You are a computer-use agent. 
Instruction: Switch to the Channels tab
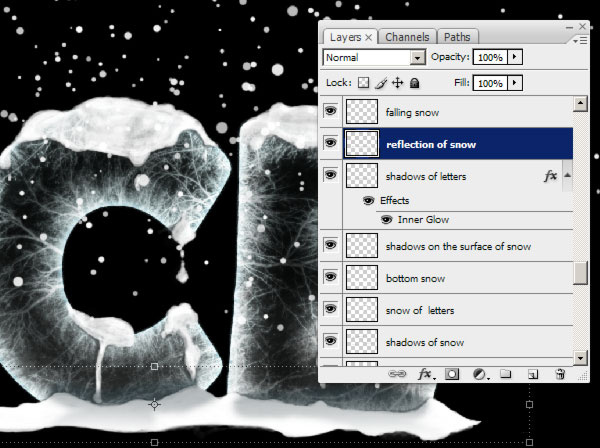coord(409,37)
